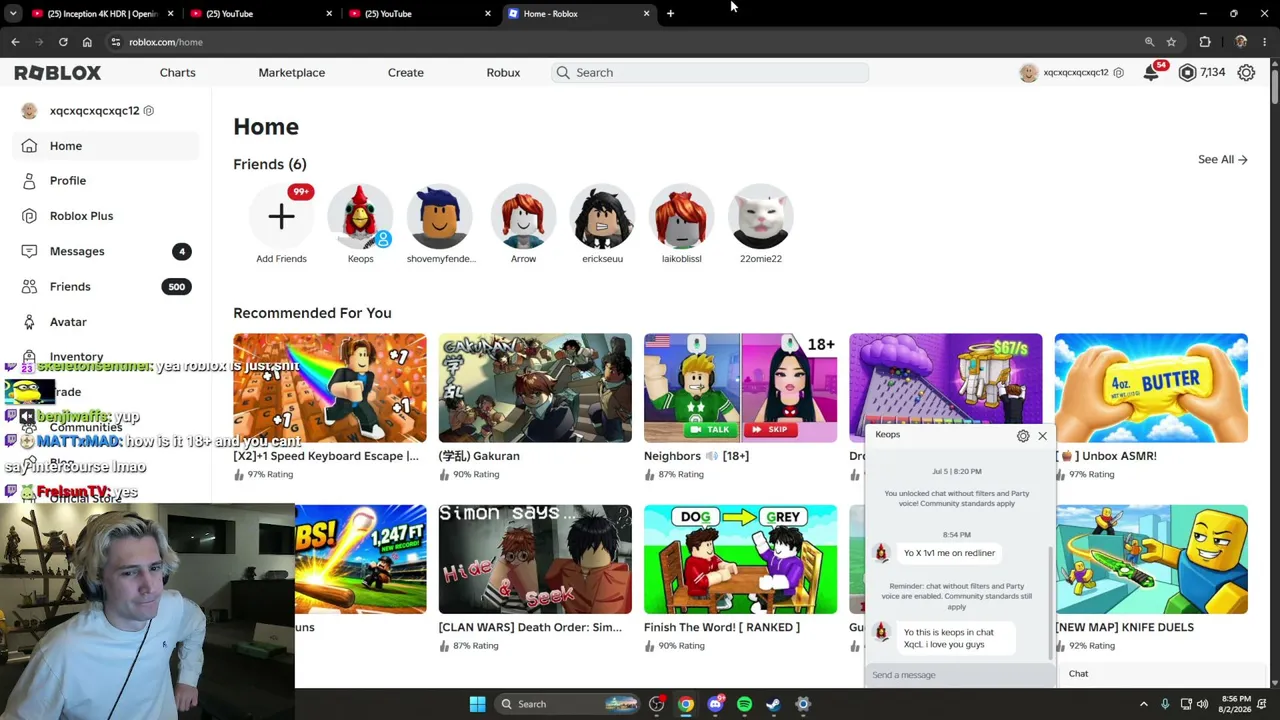Open Profile from the left sidebar
This screenshot has height=720, width=1280.
(106, 181)
